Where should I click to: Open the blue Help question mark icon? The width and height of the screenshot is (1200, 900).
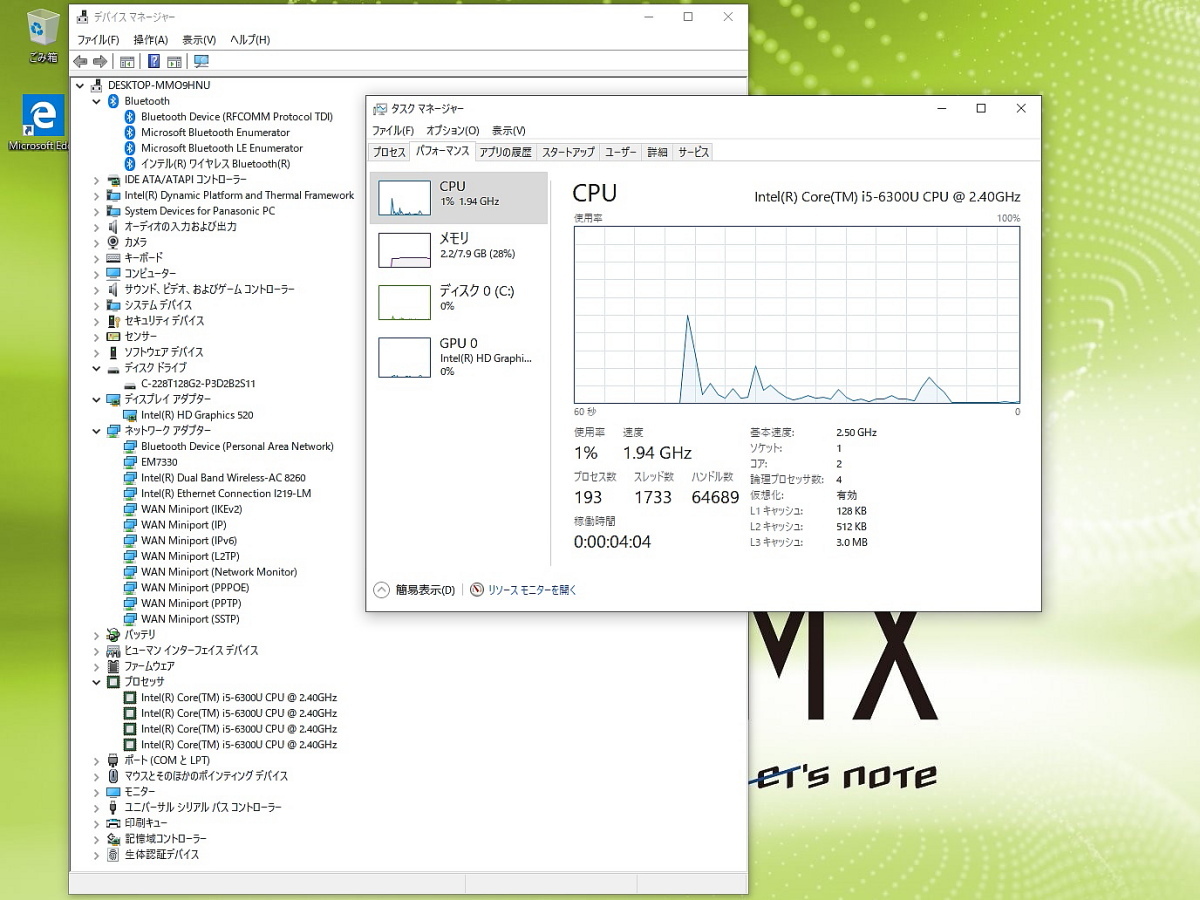154,62
